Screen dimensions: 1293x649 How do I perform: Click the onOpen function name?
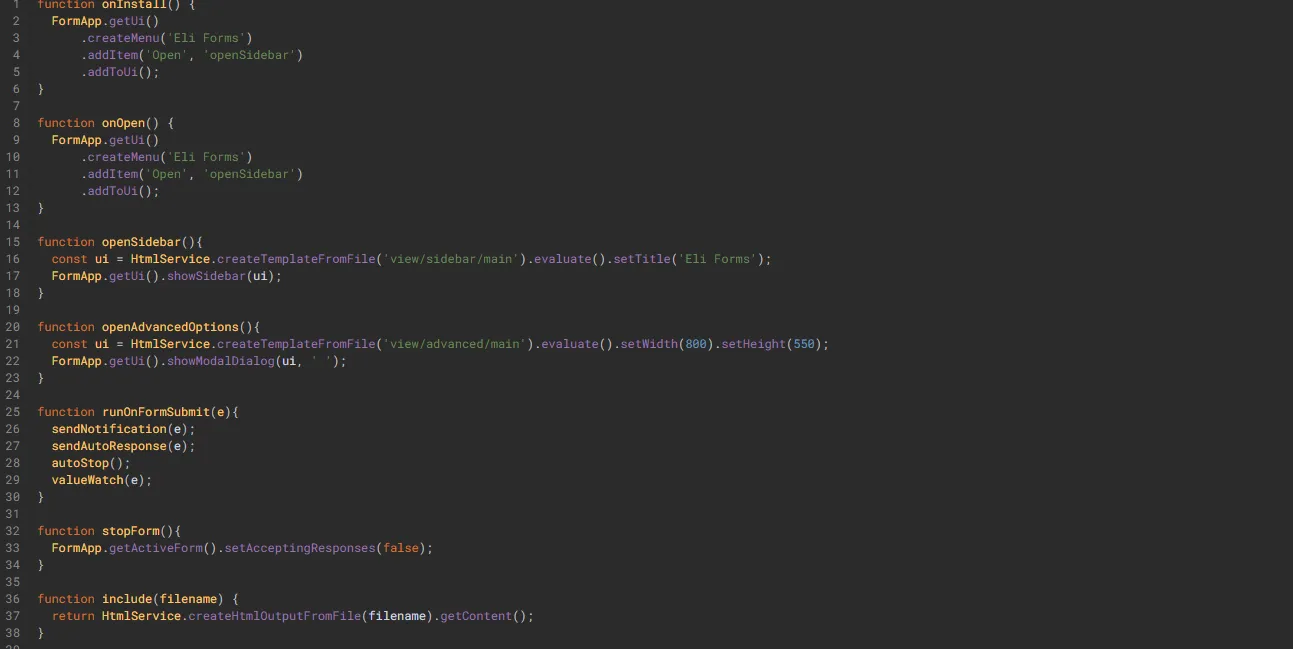(x=124, y=122)
